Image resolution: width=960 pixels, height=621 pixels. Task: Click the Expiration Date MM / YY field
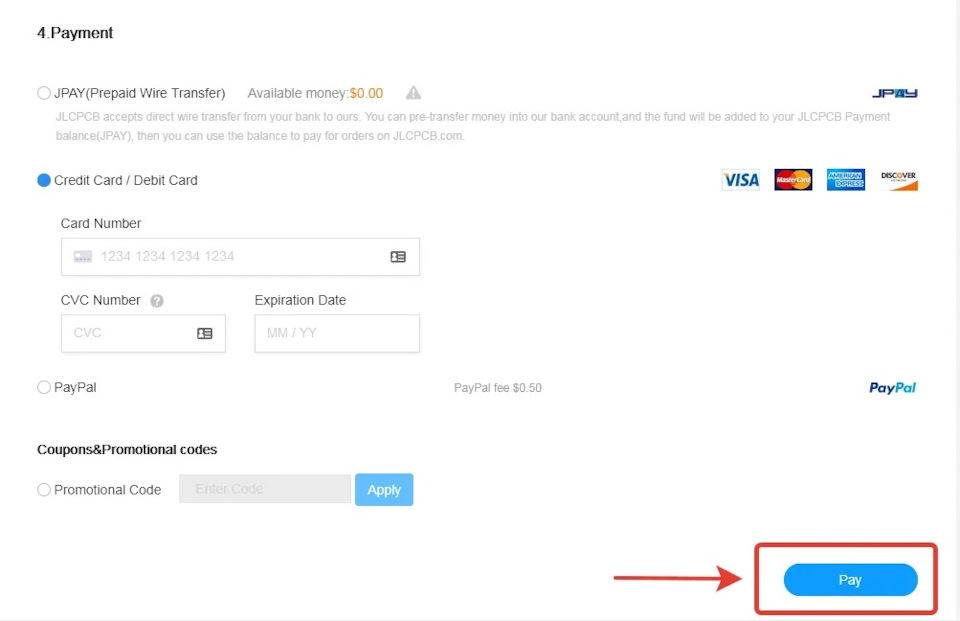point(337,333)
